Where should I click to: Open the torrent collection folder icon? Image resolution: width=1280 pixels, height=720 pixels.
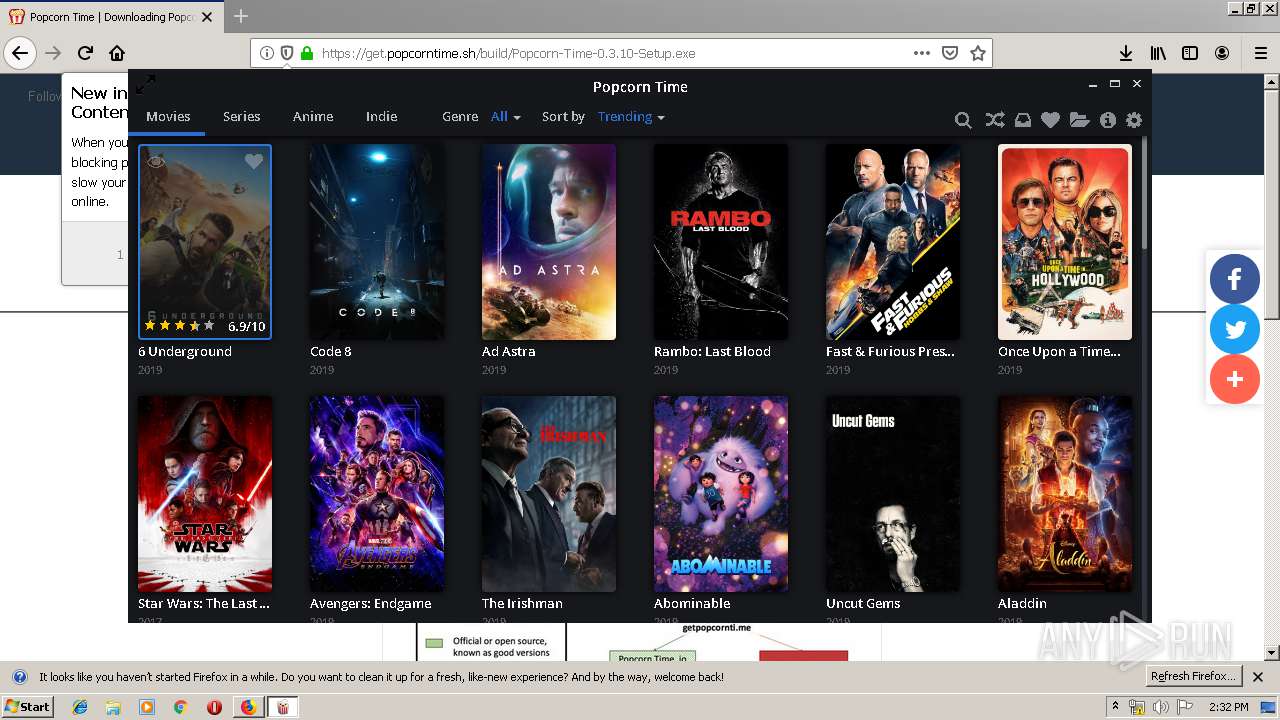point(1079,120)
